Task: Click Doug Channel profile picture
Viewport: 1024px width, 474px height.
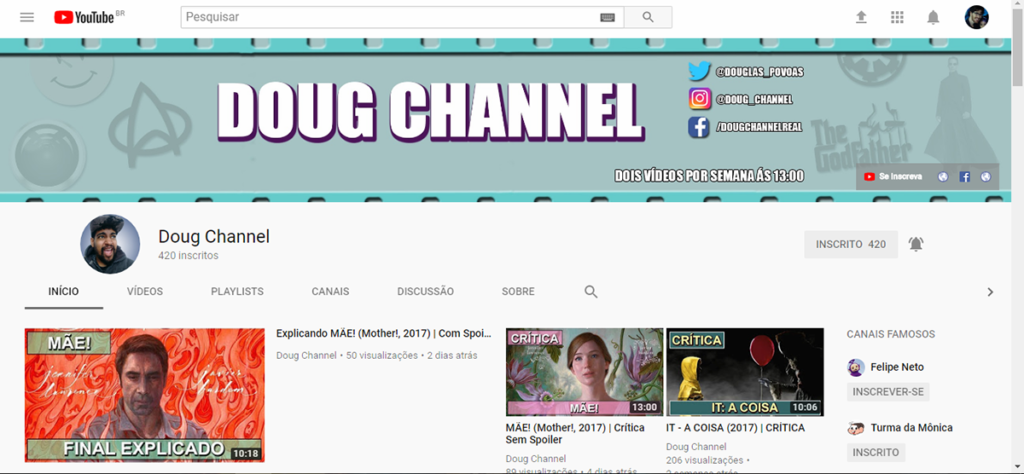Action: [110, 244]
